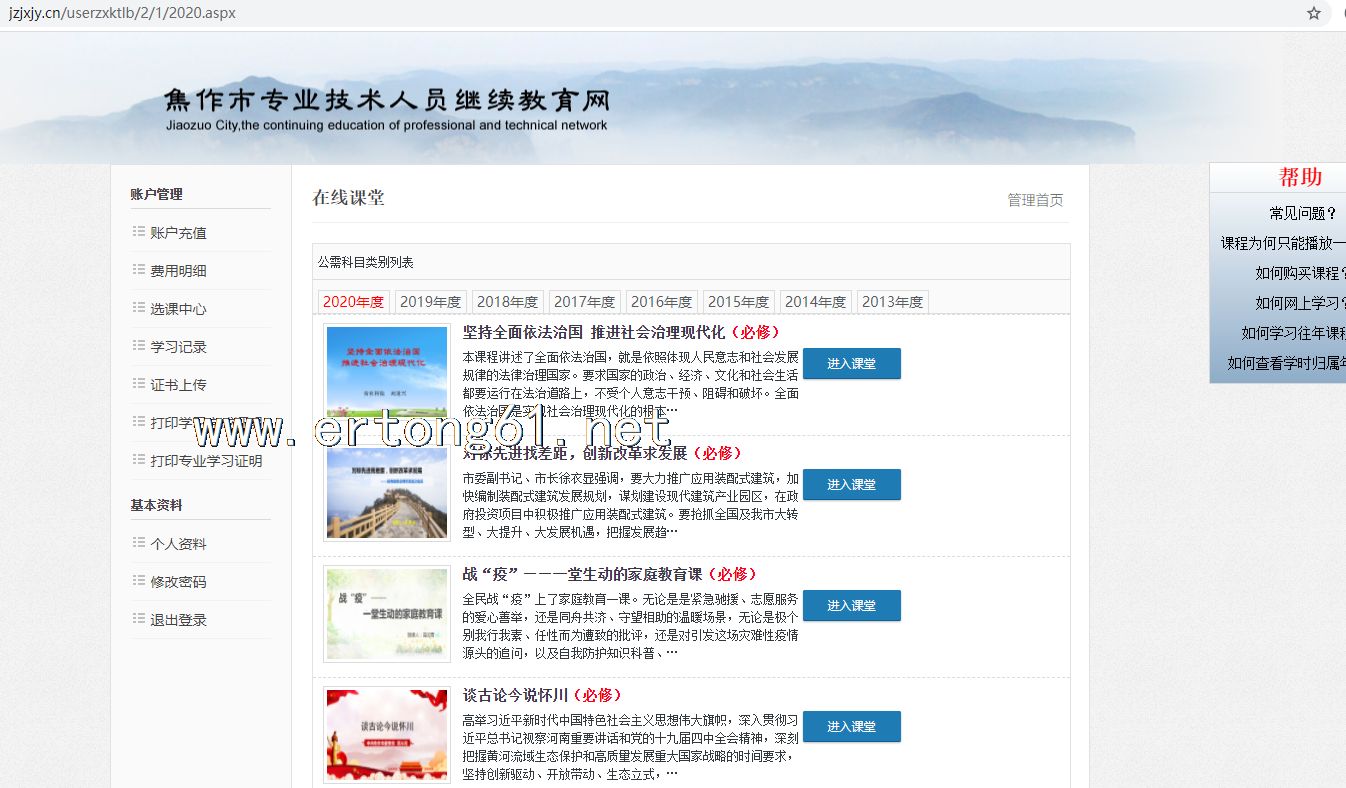Viewport: 1346px width, 788px height.
Task: Open 证书上传 in the sidebar
Action: click(178, 385)
